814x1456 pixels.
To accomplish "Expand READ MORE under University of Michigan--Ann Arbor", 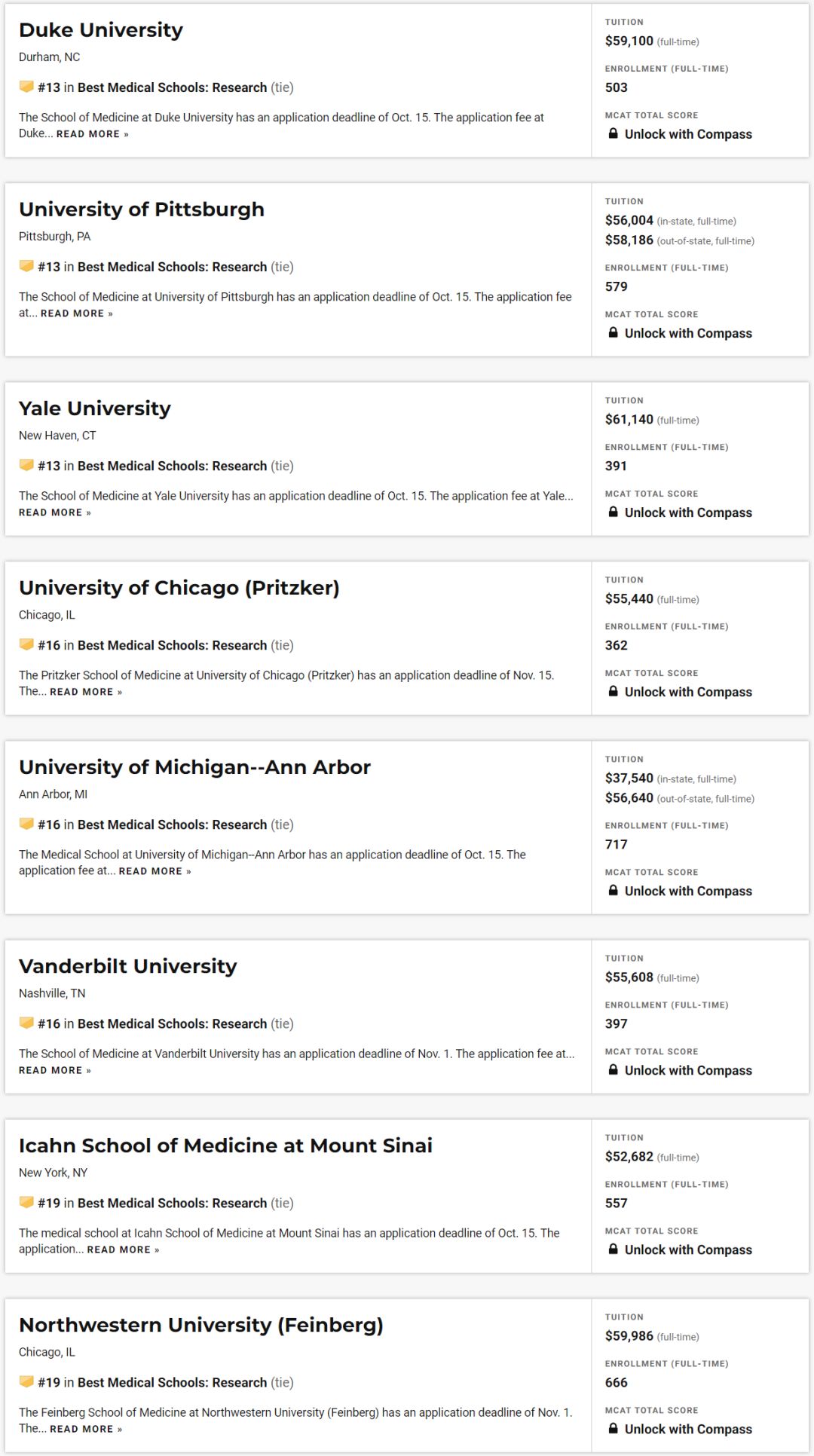I will [155, 871].
